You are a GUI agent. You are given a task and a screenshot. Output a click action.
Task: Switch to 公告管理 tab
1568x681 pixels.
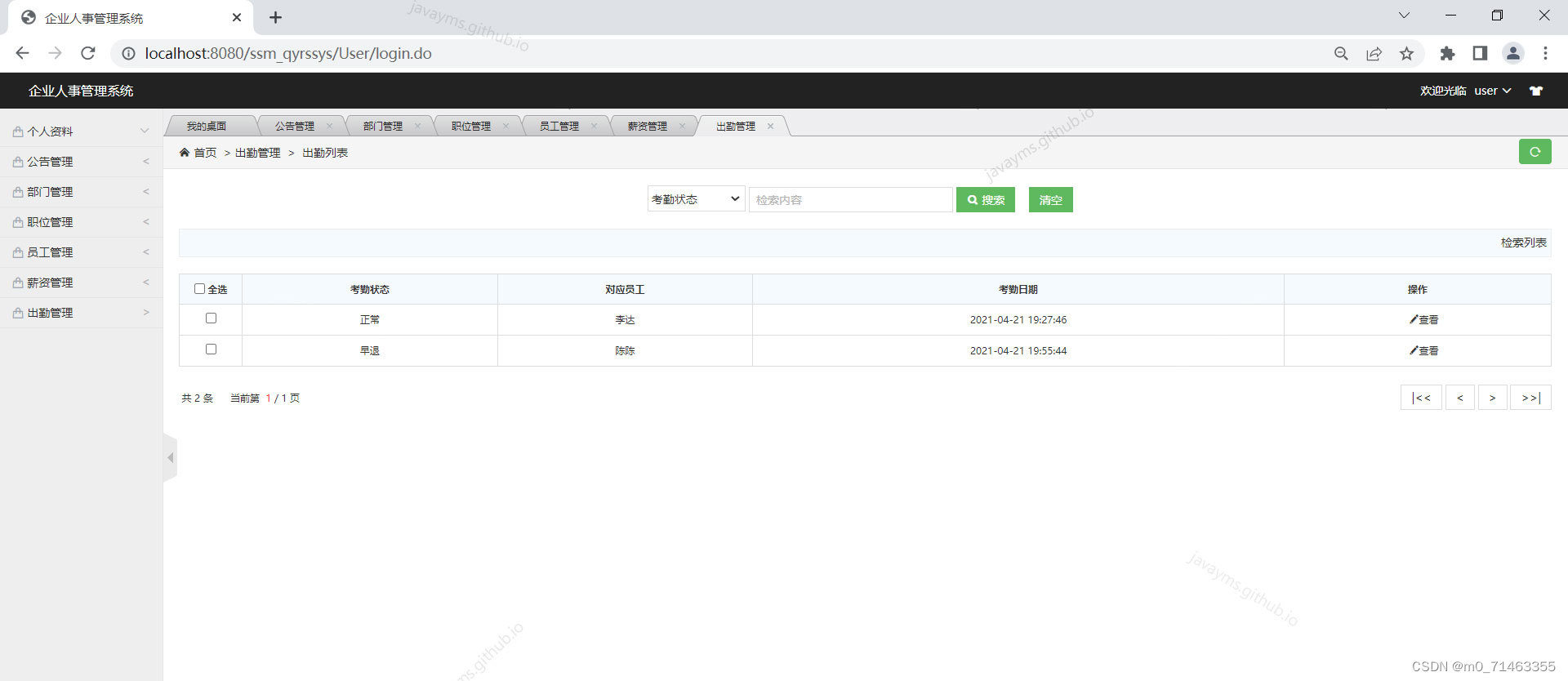[x=295, y=126]
